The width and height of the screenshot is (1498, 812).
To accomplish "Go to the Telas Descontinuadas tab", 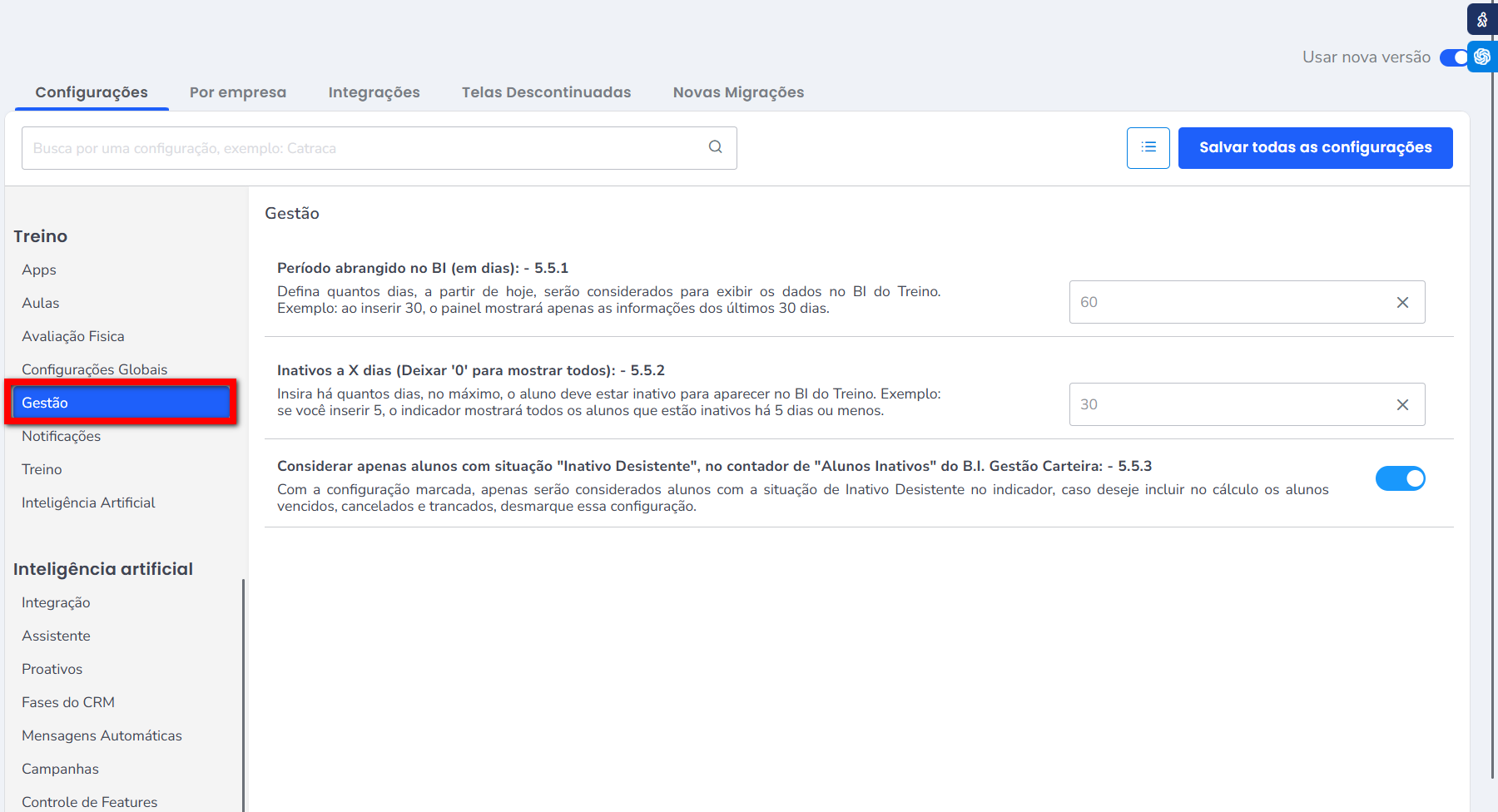I will pyautogui.click(x=546, y=92).
